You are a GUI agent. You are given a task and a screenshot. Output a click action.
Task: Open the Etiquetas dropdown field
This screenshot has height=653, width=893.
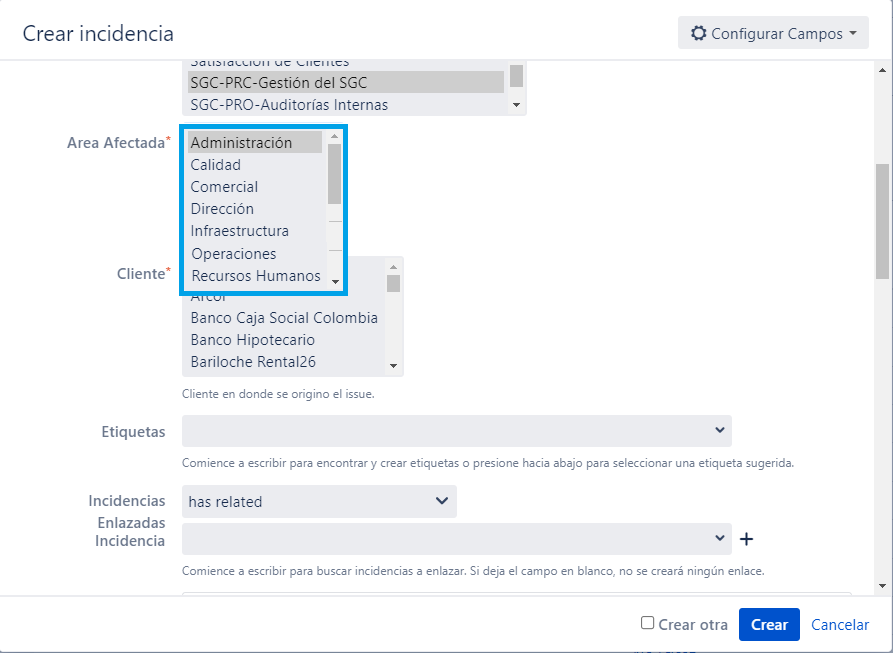coord(457,431)
